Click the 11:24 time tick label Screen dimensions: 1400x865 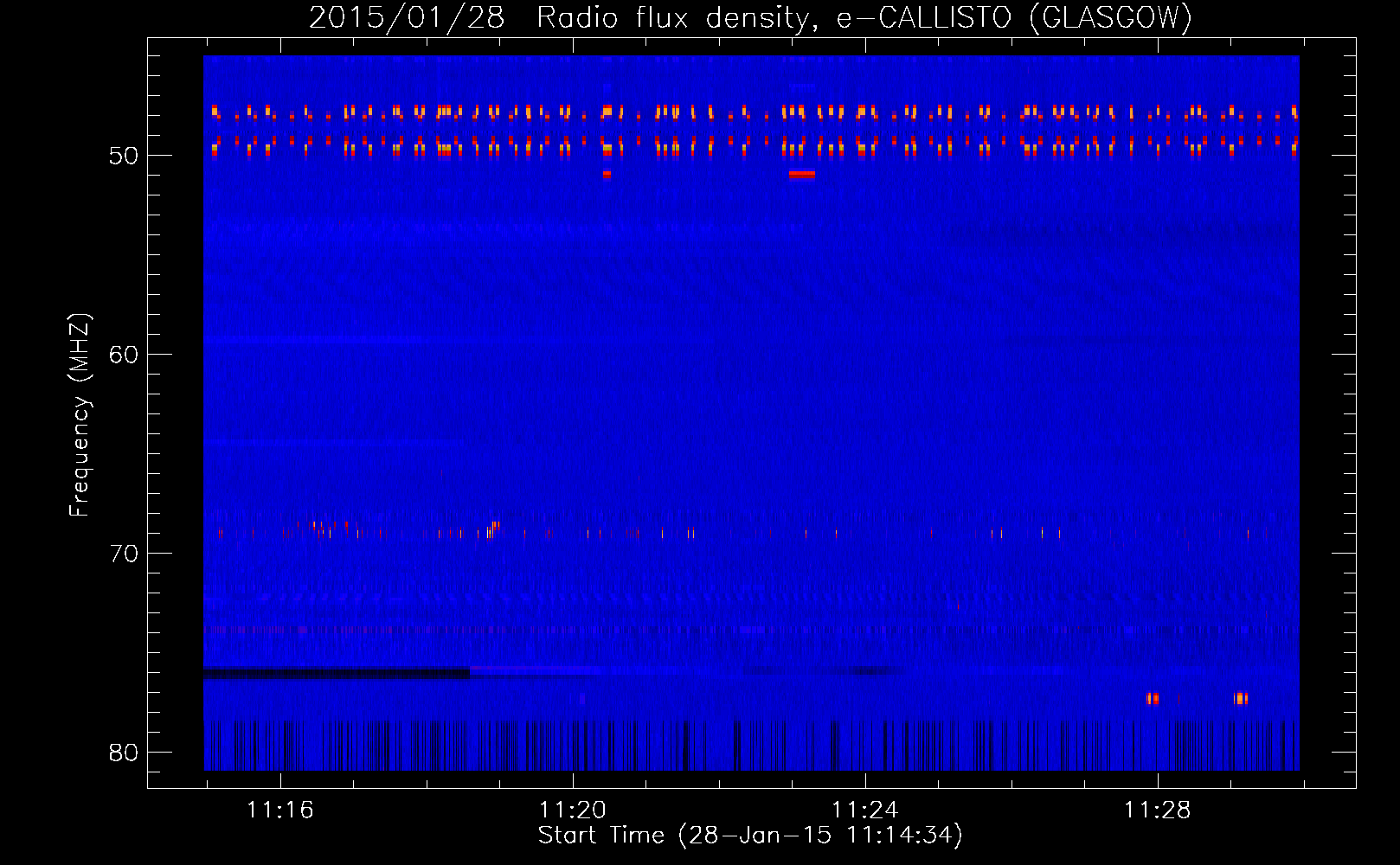865,811
